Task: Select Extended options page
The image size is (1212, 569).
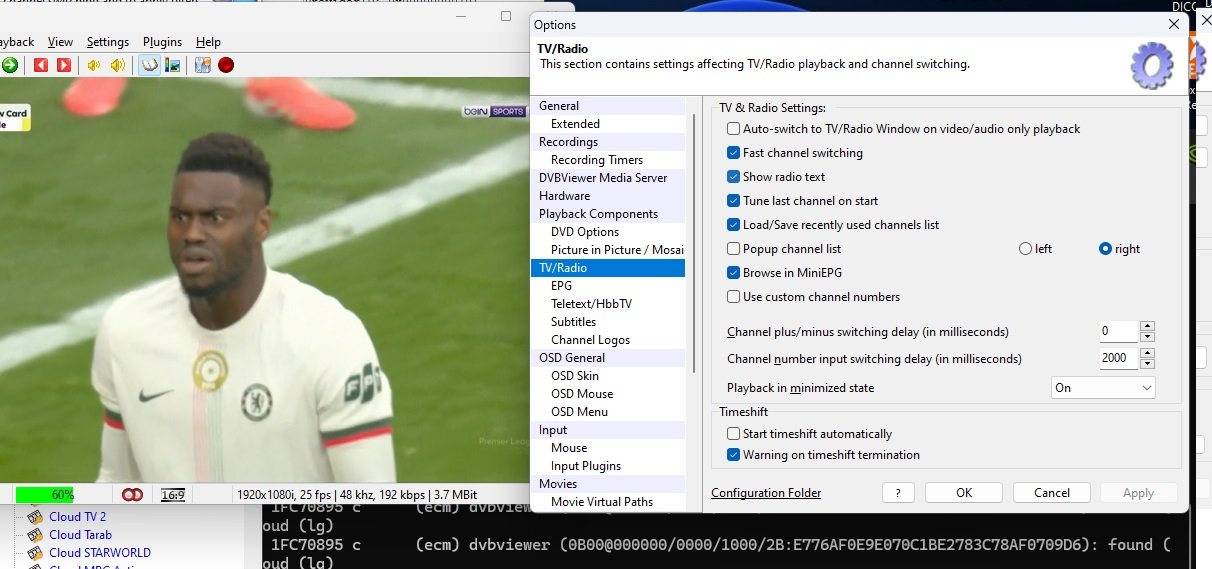Action: pos(575,124)
